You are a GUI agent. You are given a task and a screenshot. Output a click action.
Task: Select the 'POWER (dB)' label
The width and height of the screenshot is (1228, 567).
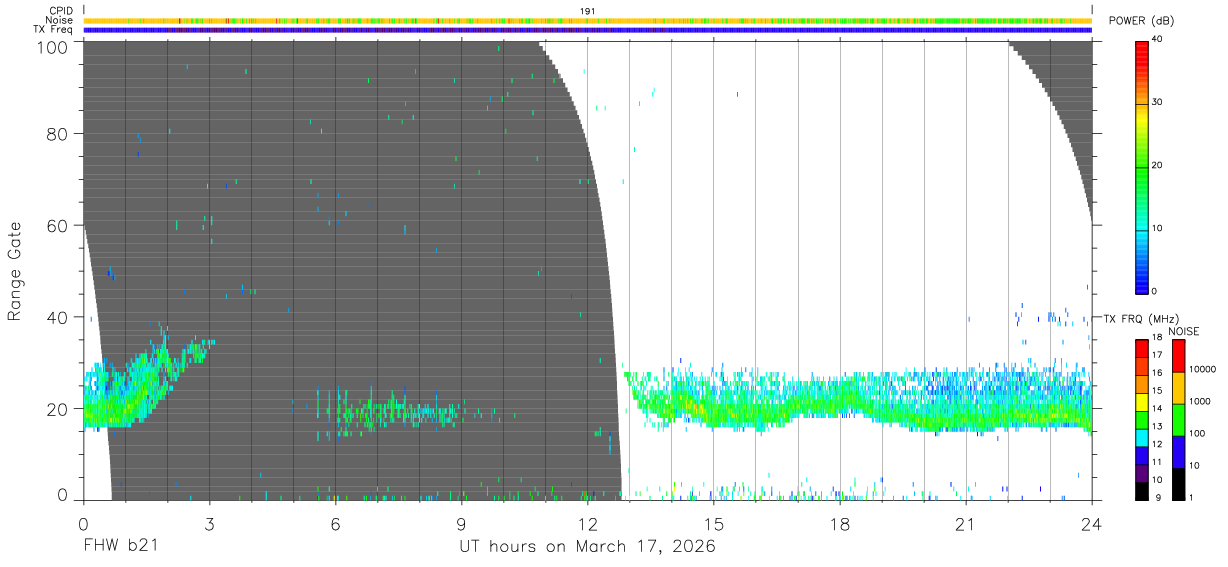(x=1142, y=21)
